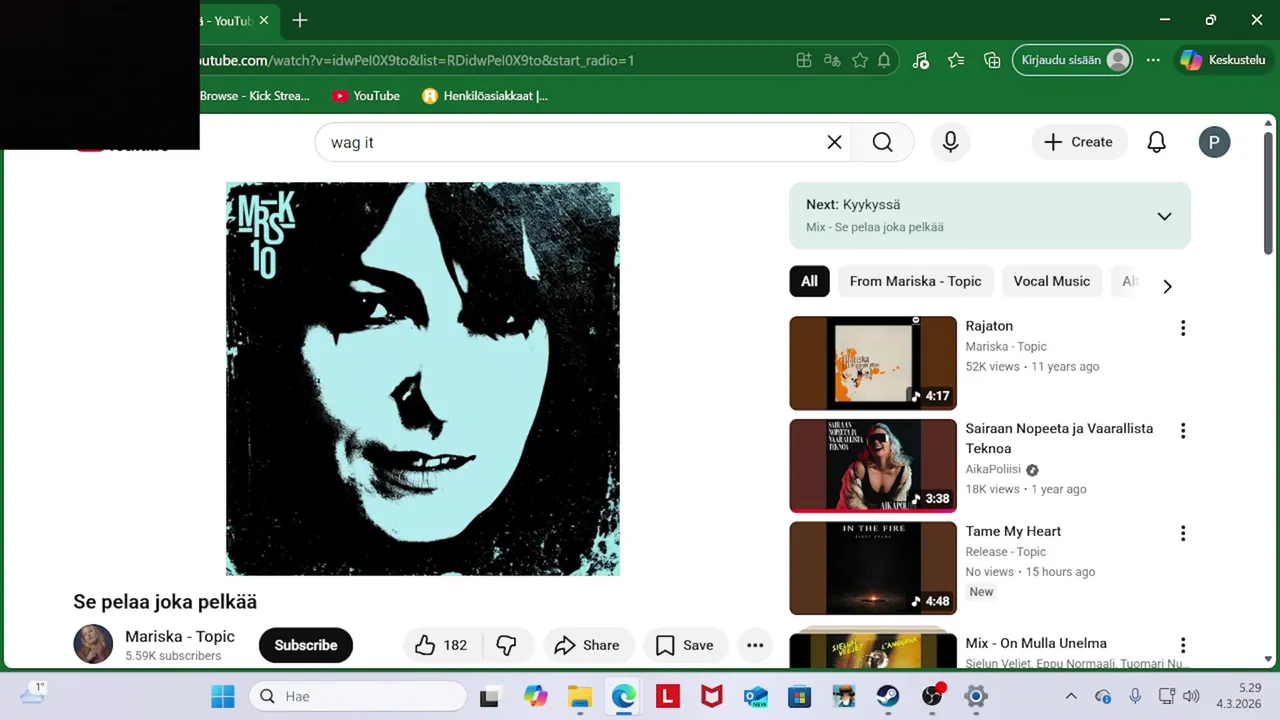
Task: Open options menu for Sairaan Nopeeta video
Action: pyautogui.click(x=1183, y=430)
